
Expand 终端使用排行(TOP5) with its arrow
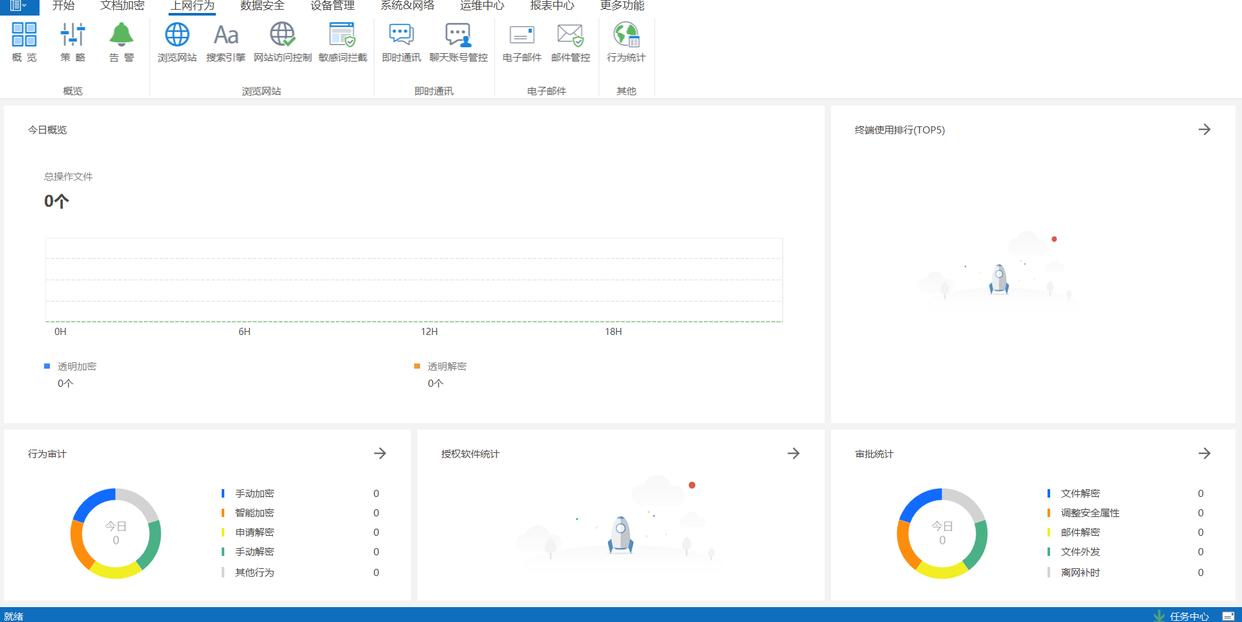pyautogui.click(x=1204, y=130)
